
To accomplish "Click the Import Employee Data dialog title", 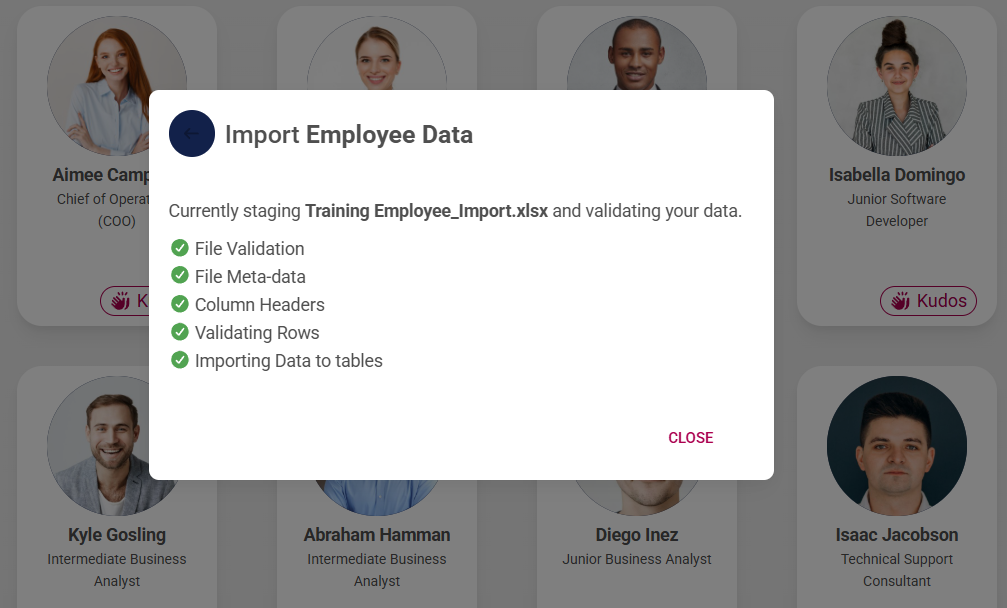I will click(x=350, y=134).
